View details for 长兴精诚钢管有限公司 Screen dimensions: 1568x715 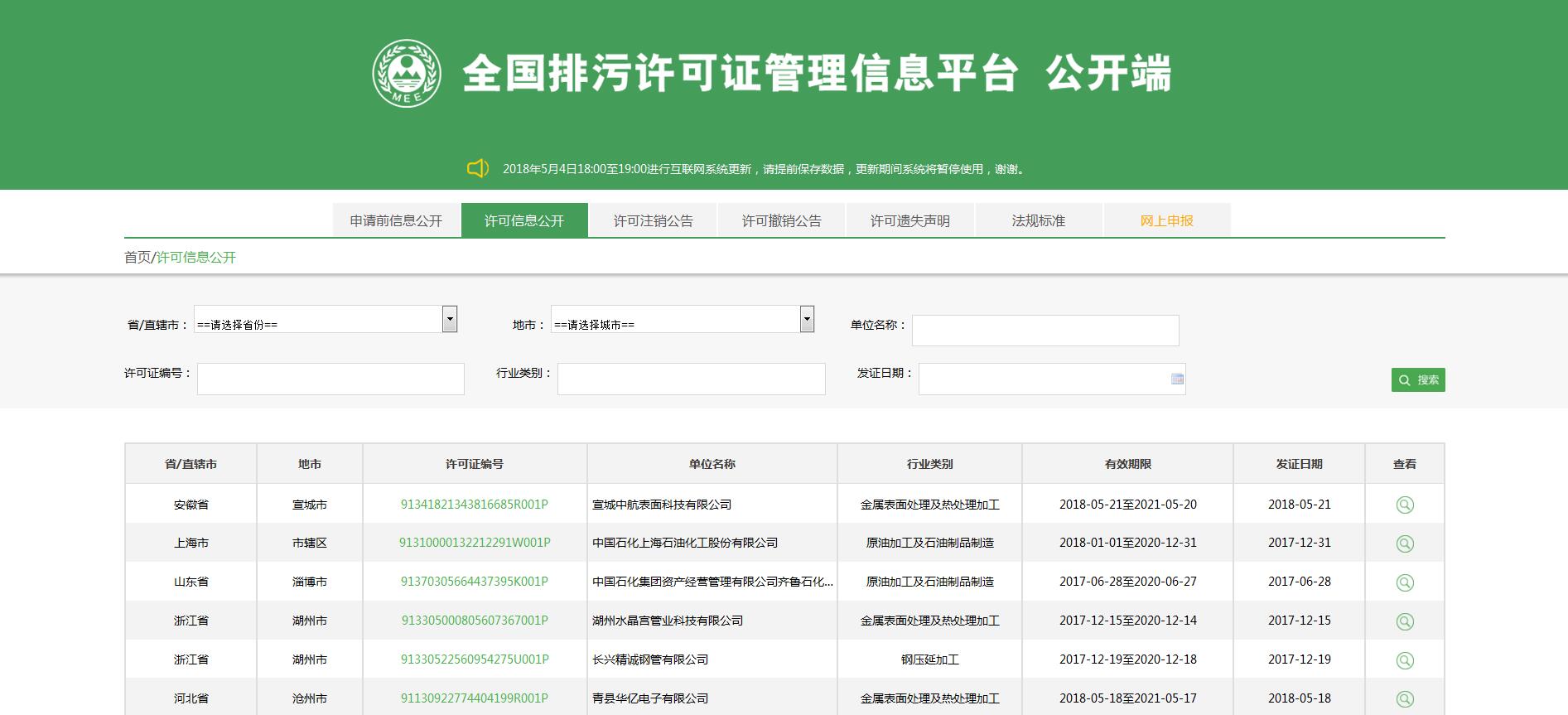pos(1405,660)
